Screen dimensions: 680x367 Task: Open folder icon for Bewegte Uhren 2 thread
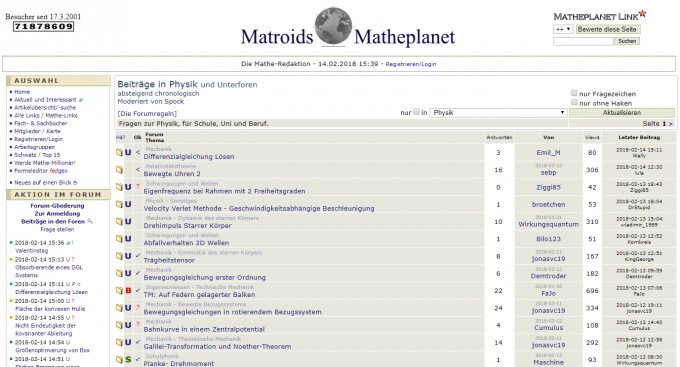click(x=119, y=170)
